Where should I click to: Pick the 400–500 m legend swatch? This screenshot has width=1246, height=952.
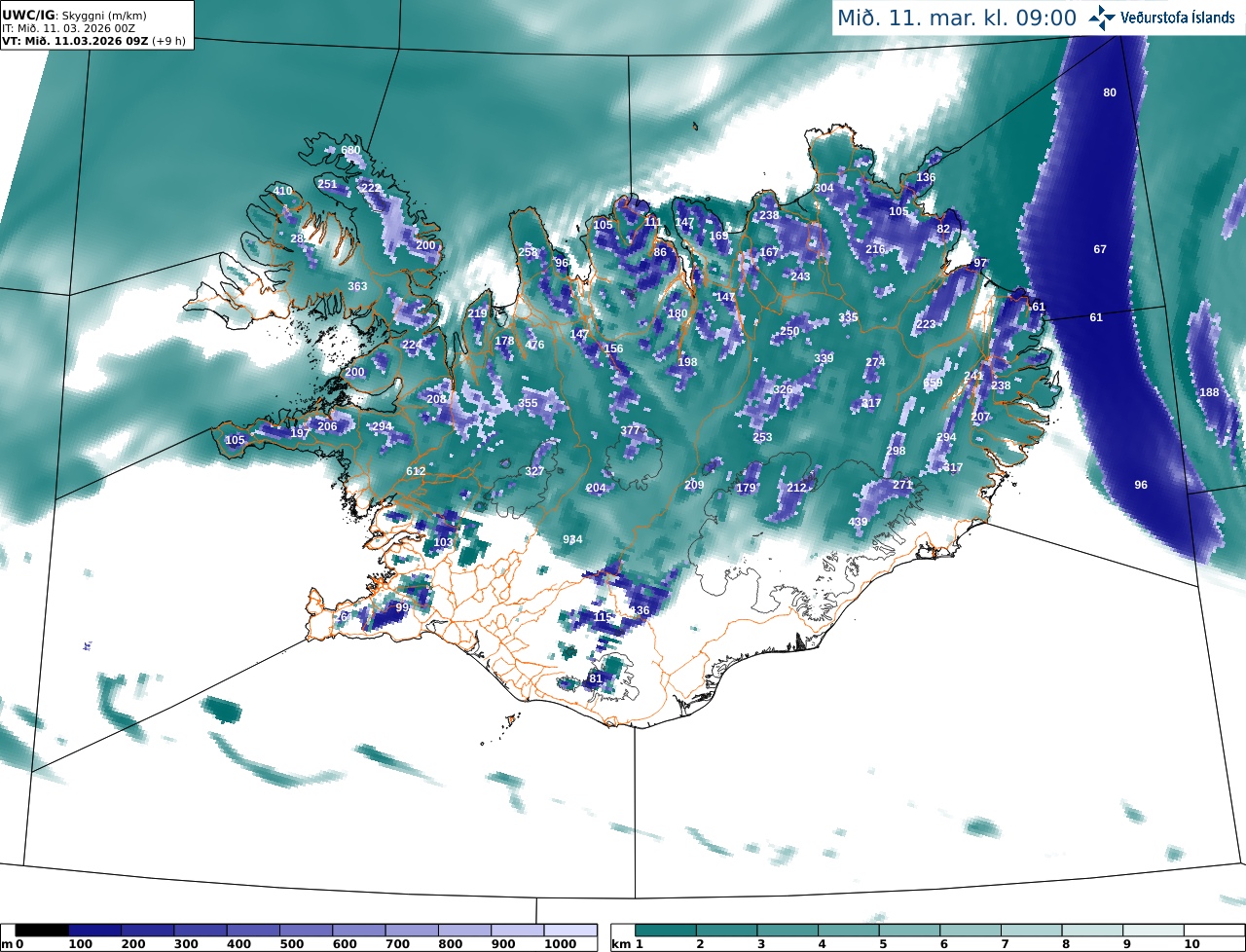253,931
